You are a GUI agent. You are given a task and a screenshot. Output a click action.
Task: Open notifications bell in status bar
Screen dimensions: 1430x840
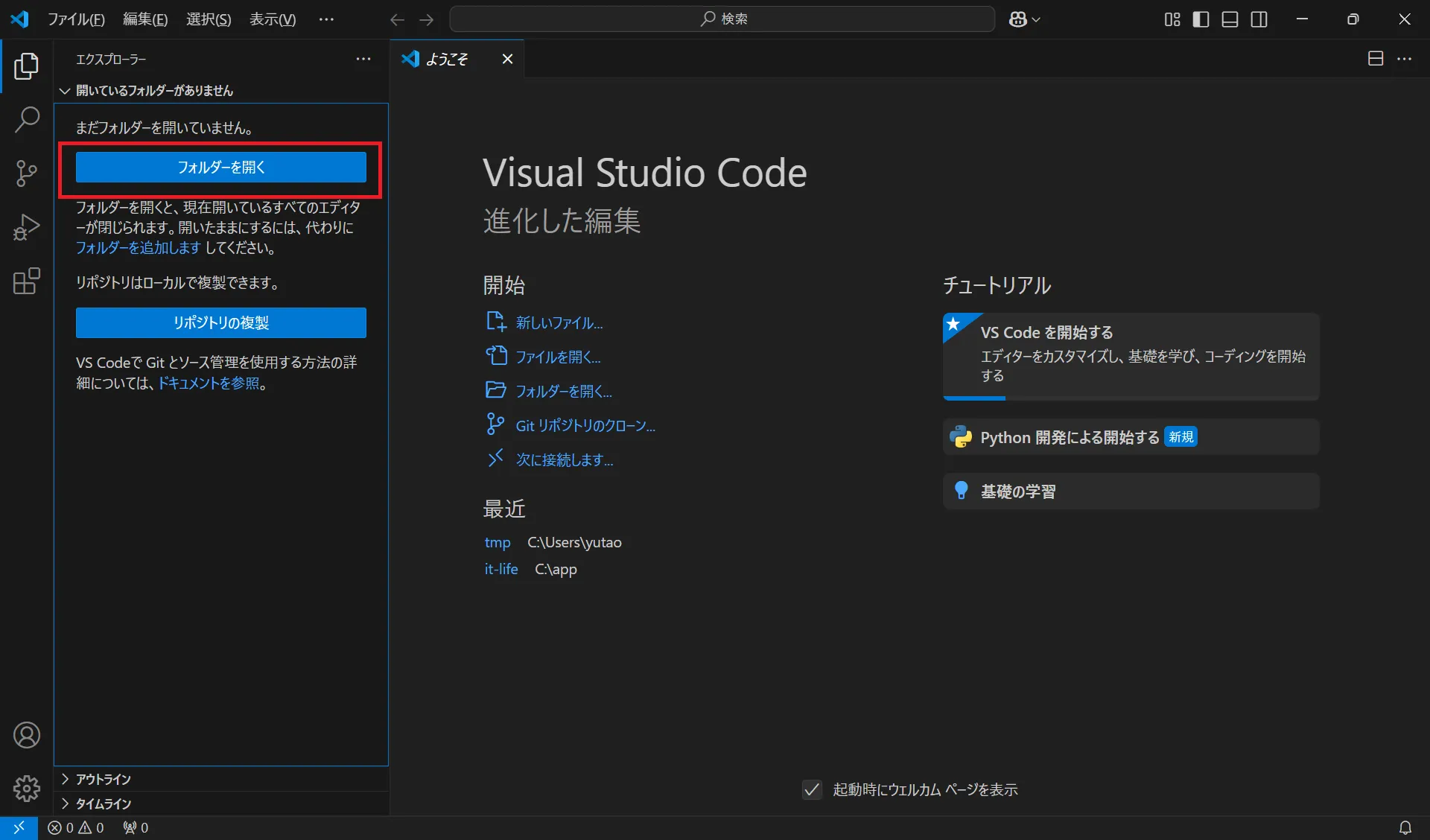point(1405,827)
